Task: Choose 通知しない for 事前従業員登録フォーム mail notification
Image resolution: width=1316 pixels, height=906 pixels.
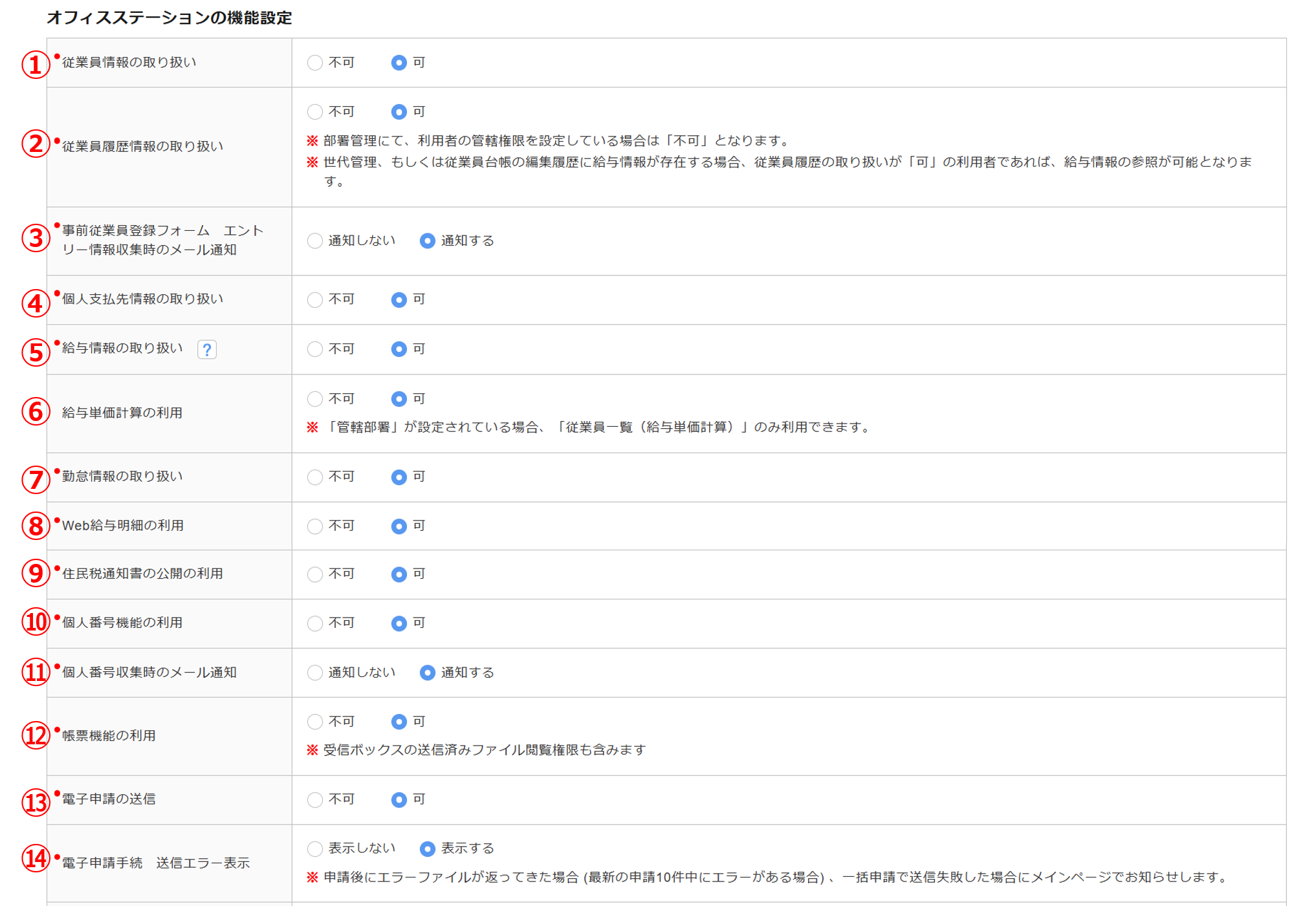Action: pyautogui.click(x=314, y=241)
